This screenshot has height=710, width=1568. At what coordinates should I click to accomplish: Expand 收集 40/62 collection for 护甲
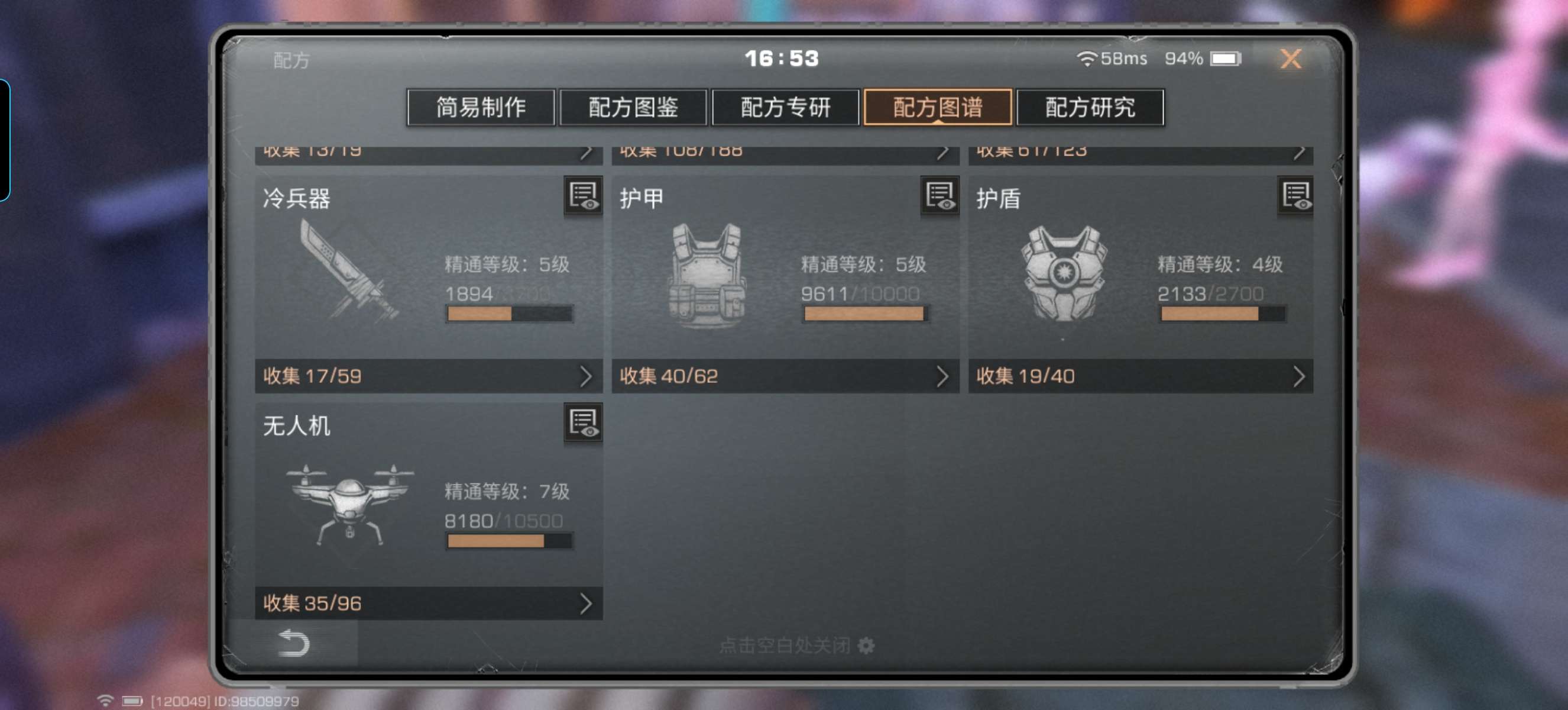click(785, 376)
